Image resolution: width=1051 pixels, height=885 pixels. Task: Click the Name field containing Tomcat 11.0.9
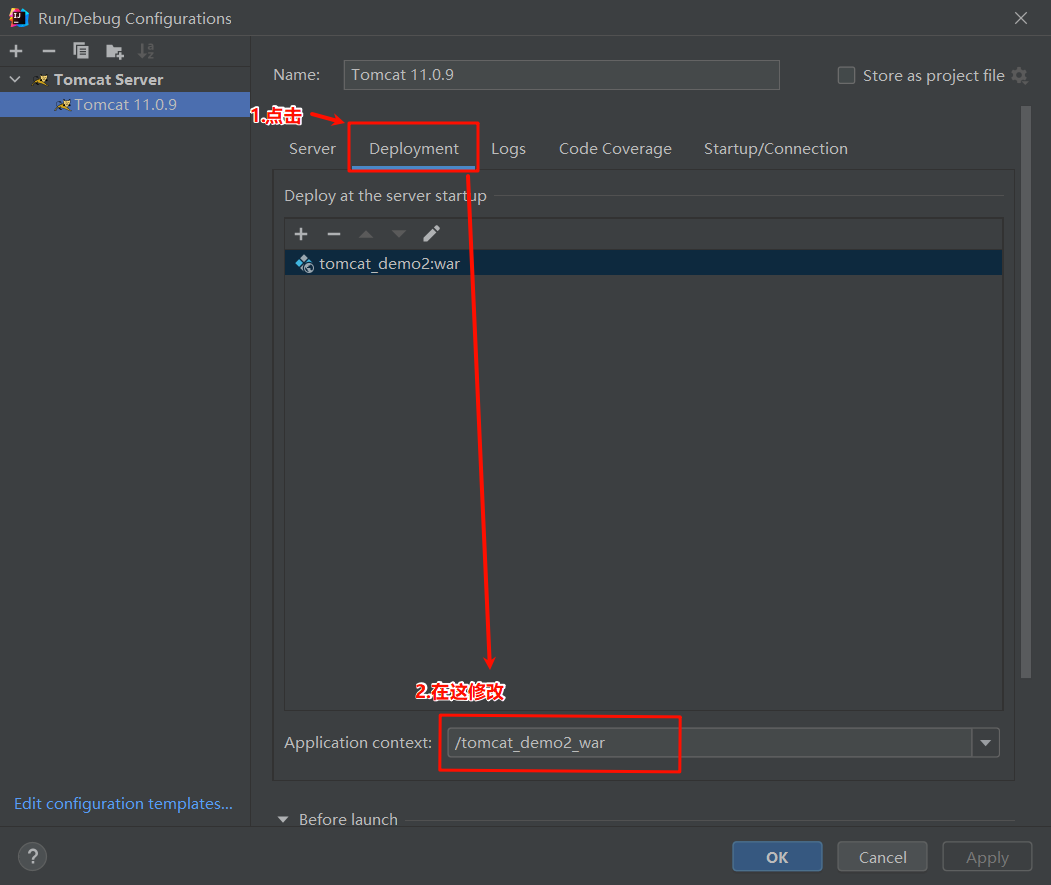pyautogui.click(x=561, y=74)
